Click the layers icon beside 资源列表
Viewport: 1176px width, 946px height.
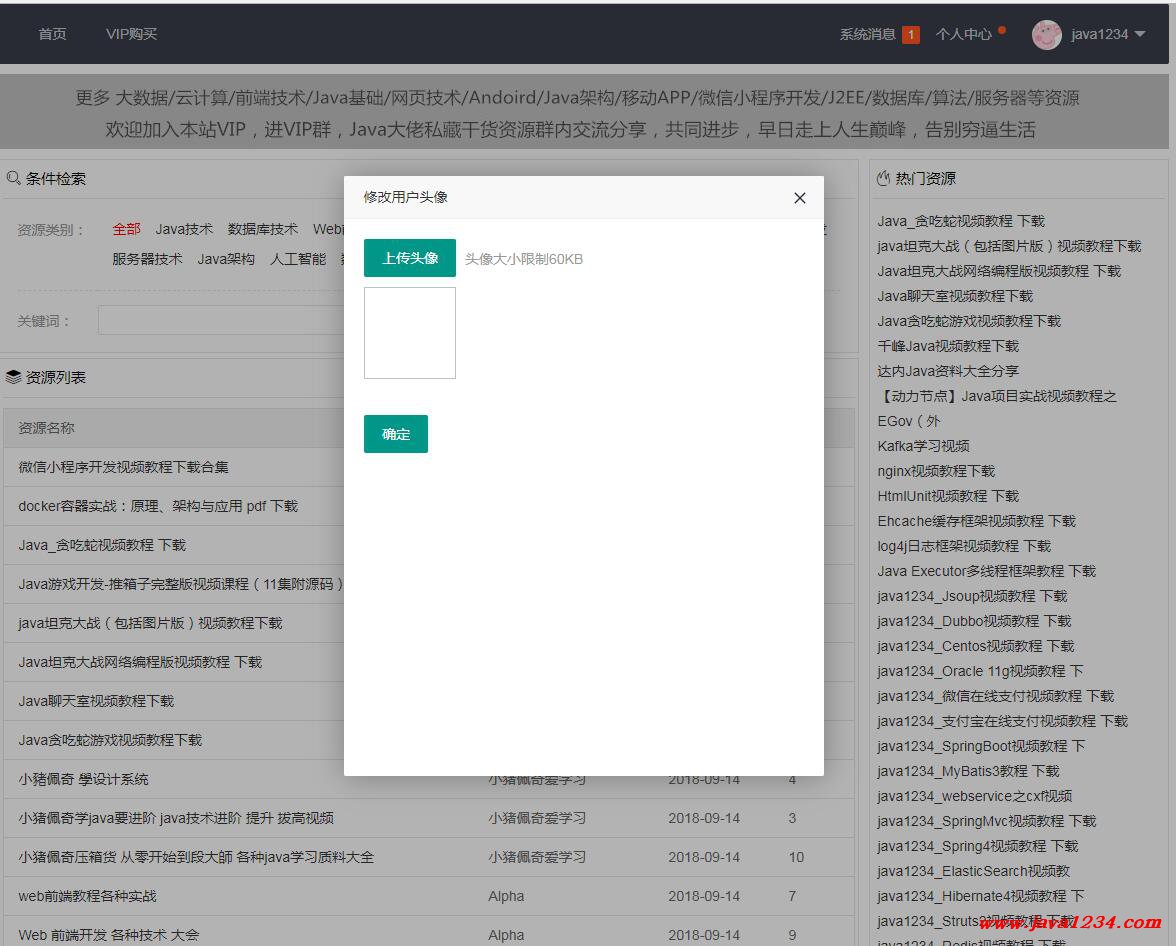coord(13,377)
